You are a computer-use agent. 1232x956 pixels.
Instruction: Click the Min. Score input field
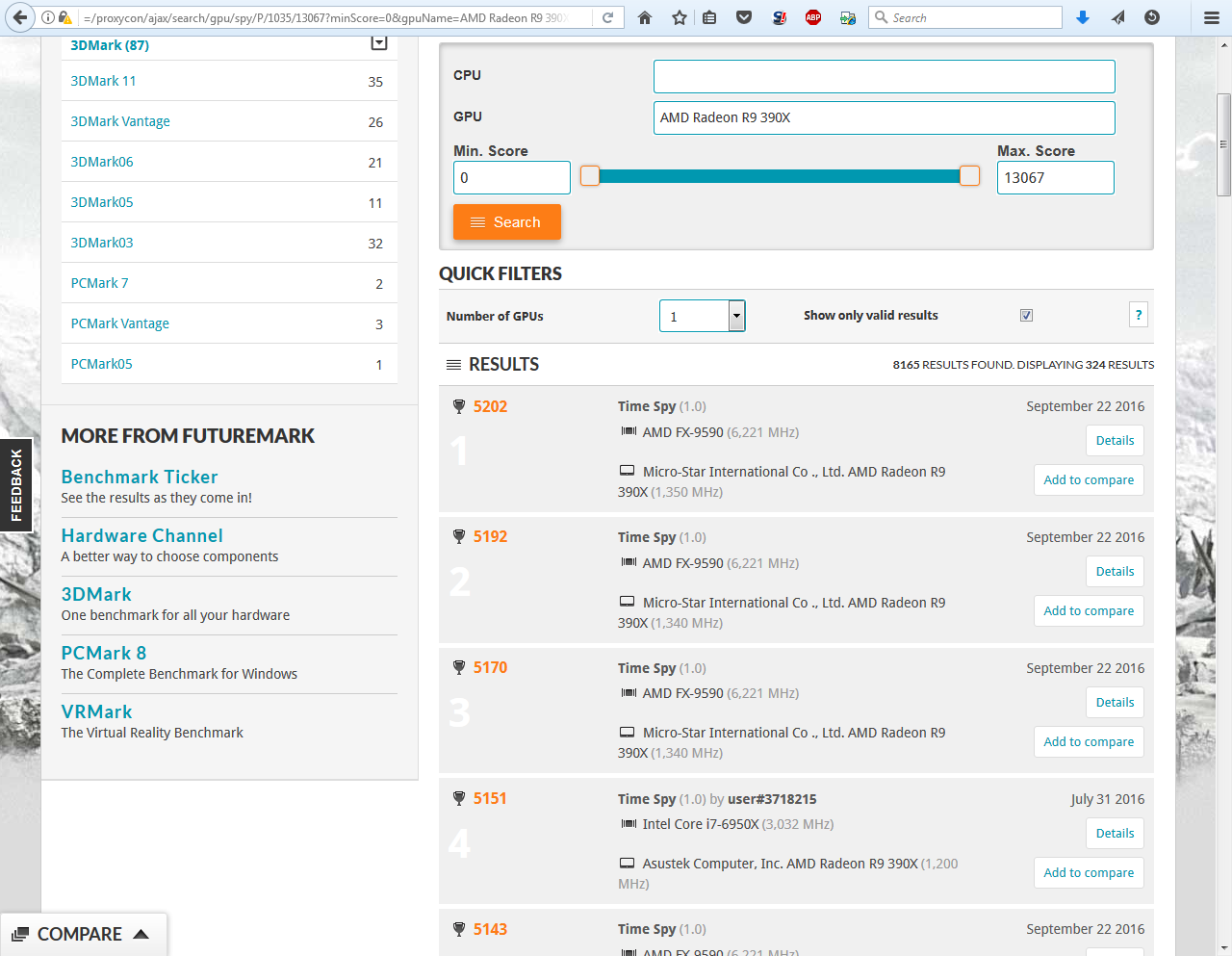coord(511,177)
